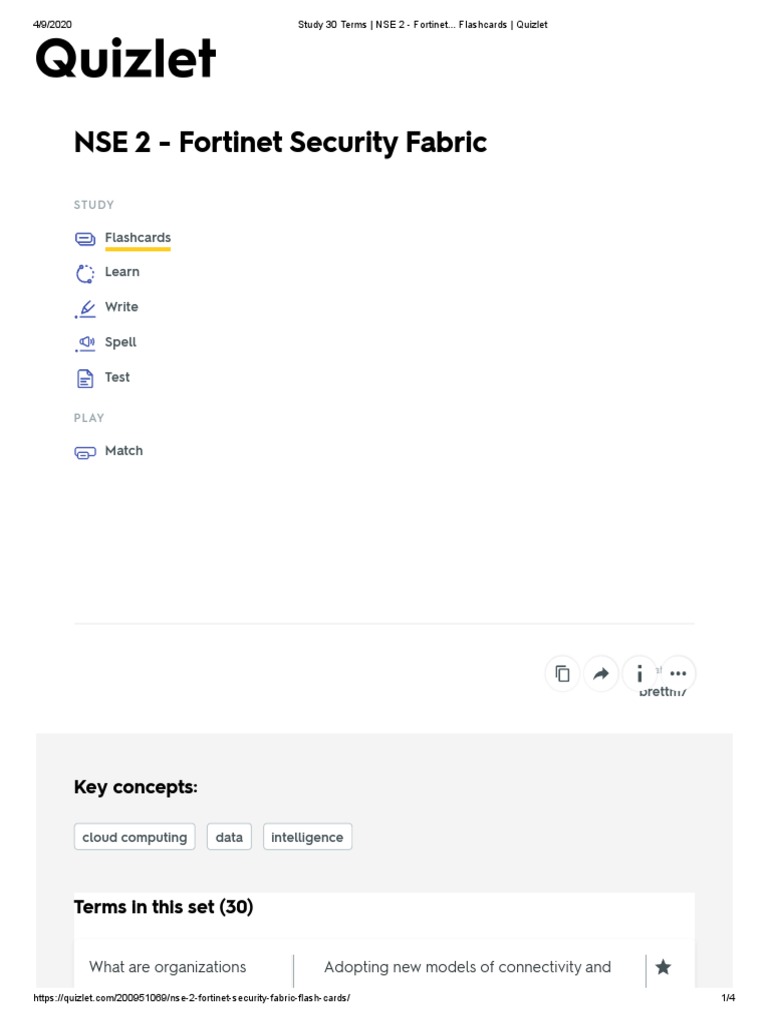Open the brettm7 creator profile link

(663, 692)
